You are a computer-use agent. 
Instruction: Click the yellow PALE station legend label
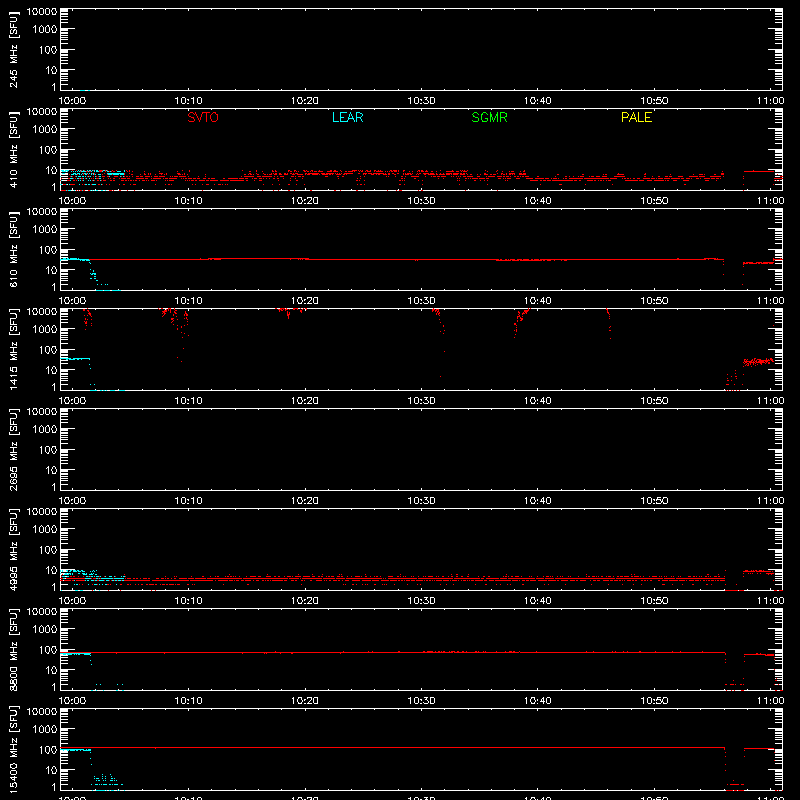[636, 117]
